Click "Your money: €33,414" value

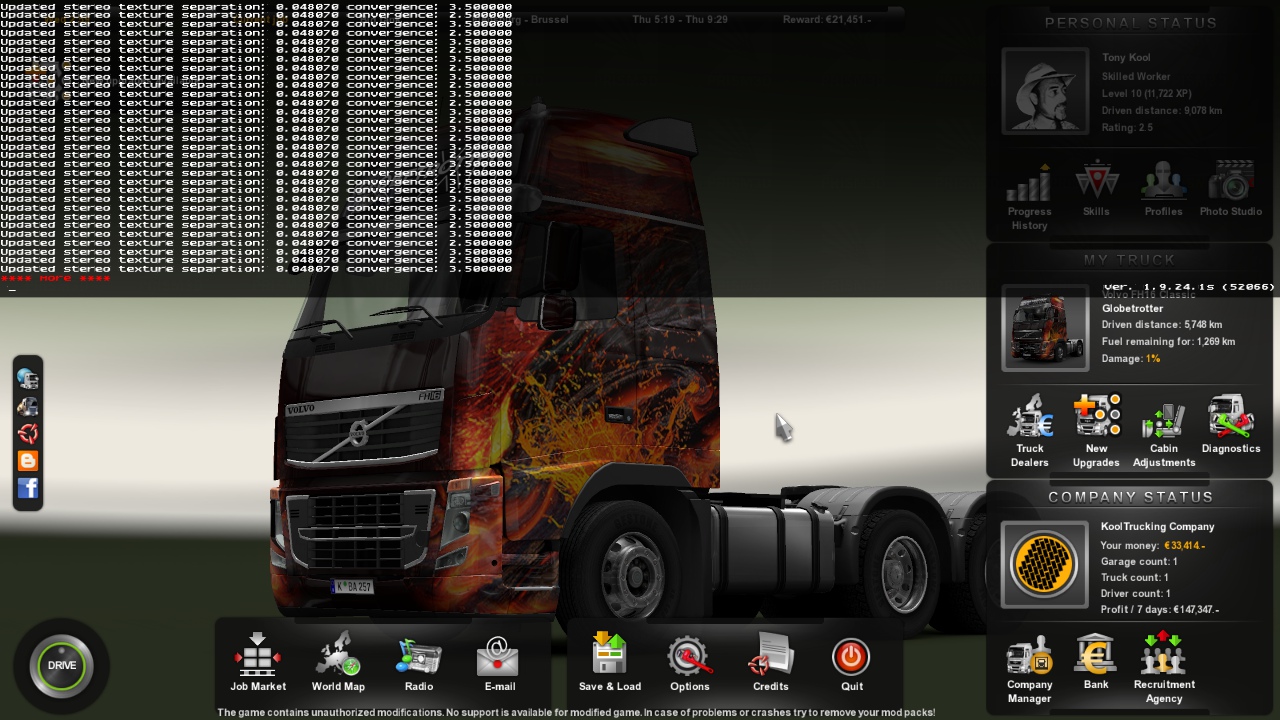click(1153, 546)
